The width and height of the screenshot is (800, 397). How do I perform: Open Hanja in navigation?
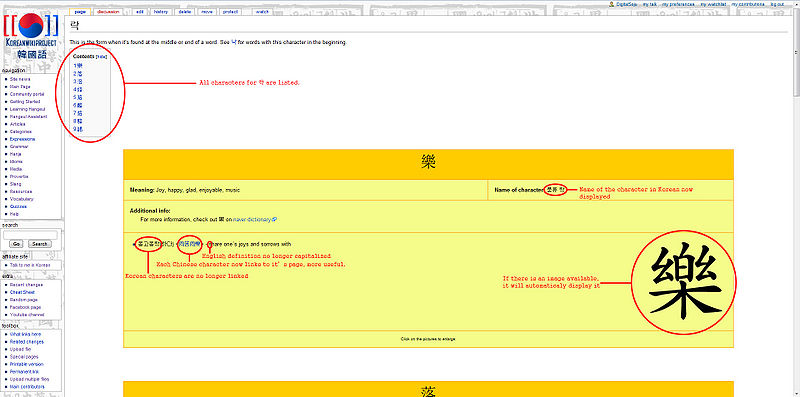(16, 154)
